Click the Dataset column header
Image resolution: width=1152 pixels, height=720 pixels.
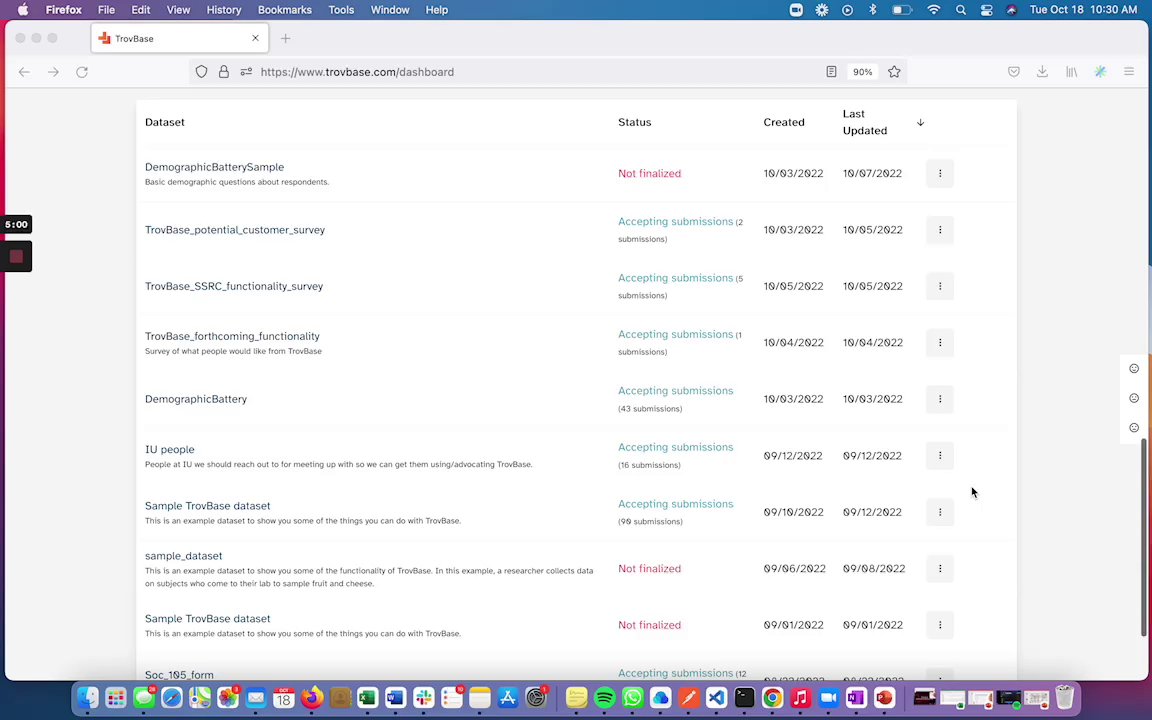[165, 123]
